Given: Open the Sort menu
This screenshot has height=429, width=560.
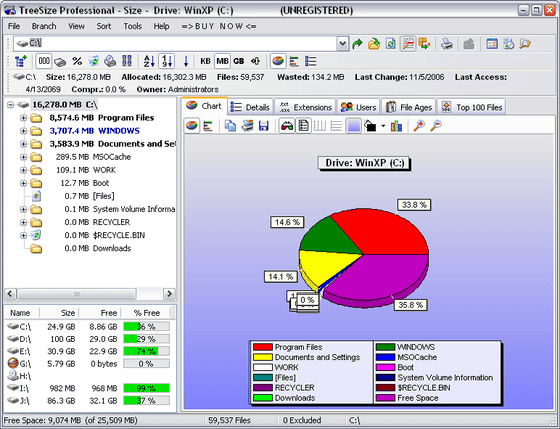Looking at the screenshot, I should pos(104,26).
